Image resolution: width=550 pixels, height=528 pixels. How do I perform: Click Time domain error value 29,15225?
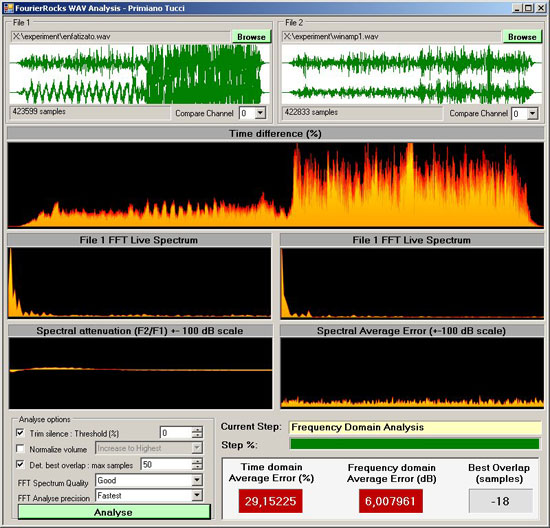coord(270,501)
